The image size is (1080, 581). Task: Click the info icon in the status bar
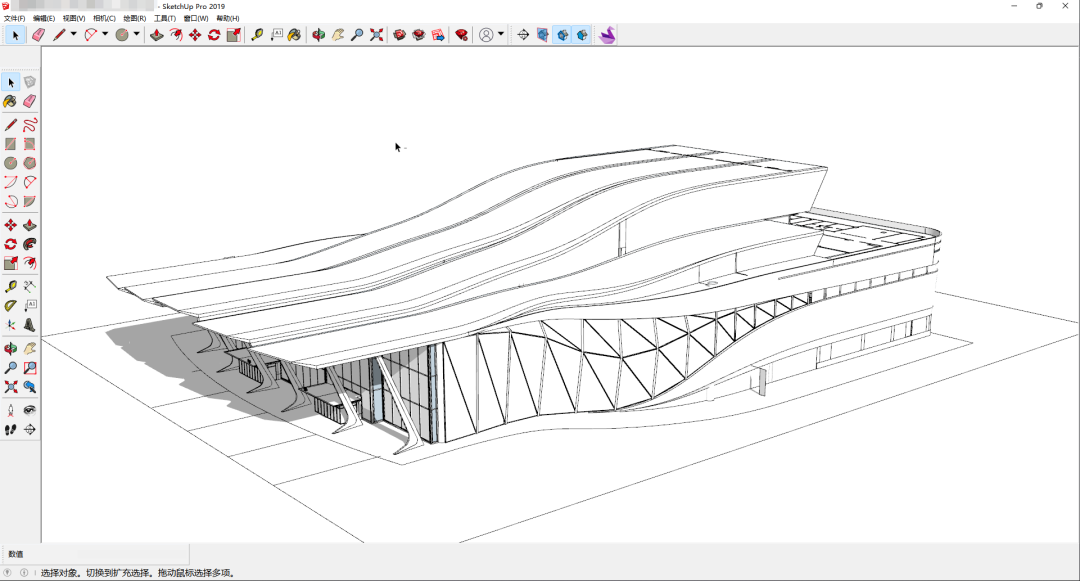[24, 573]
